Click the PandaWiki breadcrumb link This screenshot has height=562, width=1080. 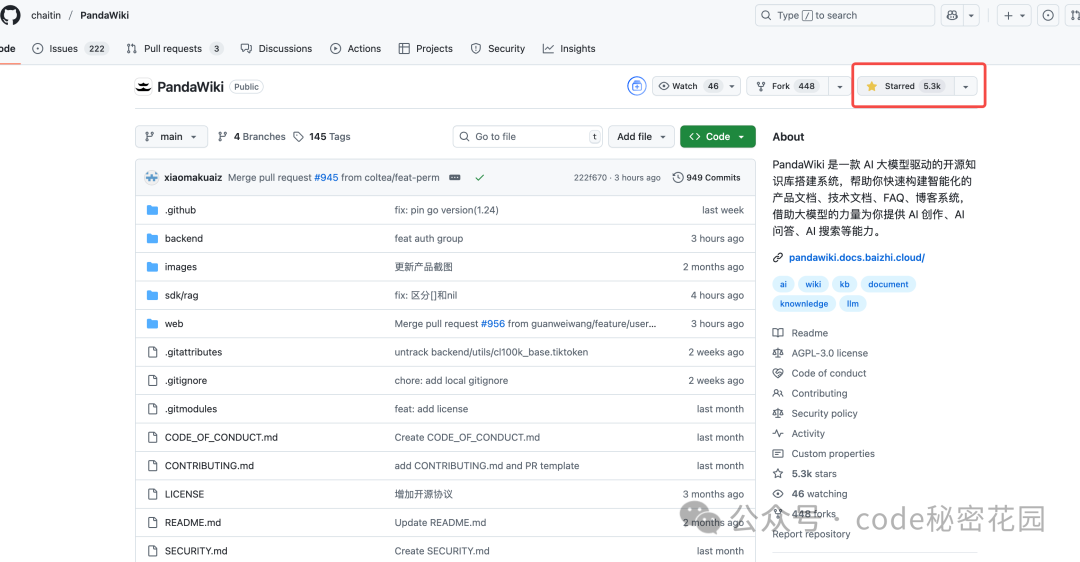click(x=104, y=15)
